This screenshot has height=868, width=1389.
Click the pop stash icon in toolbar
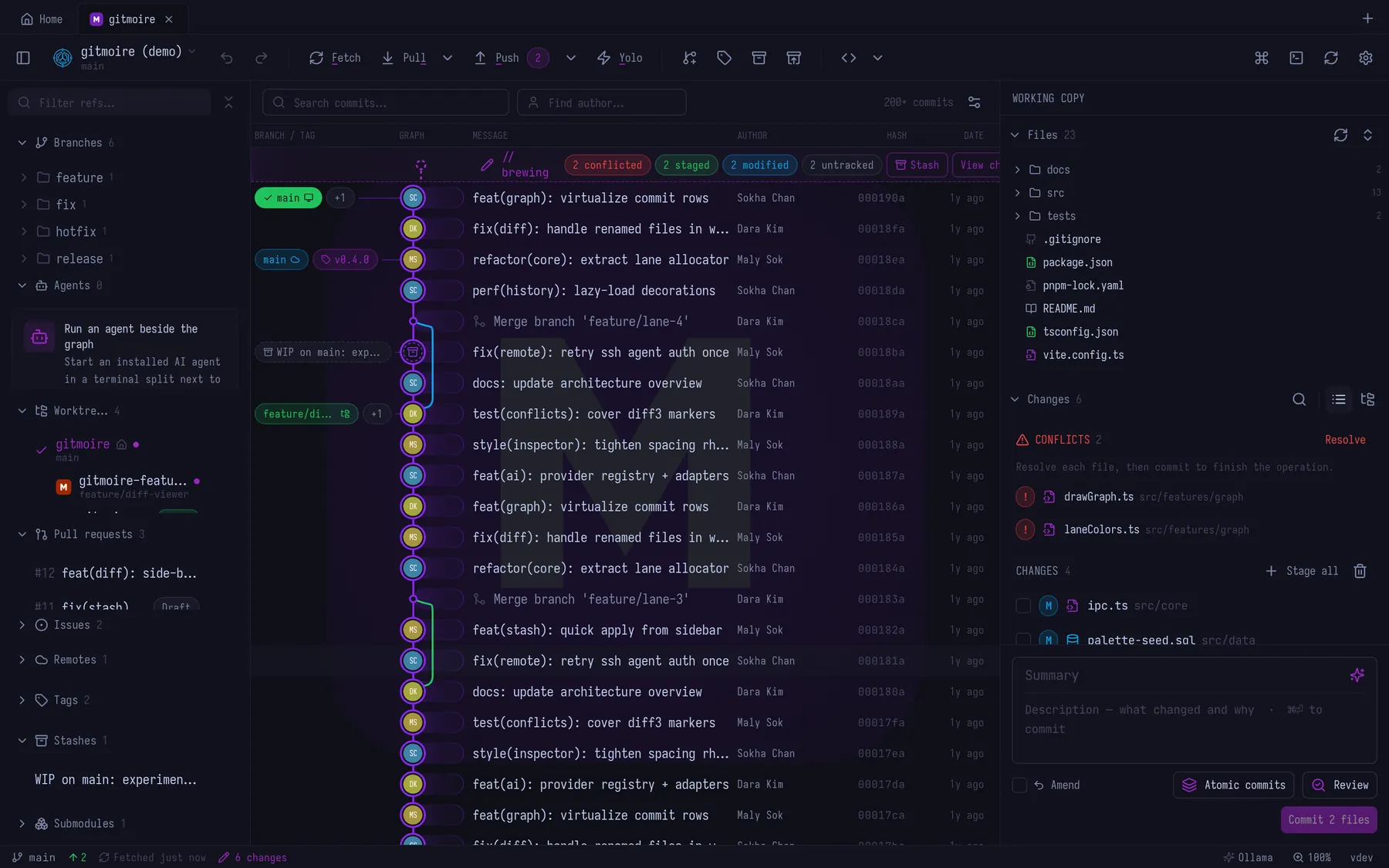click(793, 58)
